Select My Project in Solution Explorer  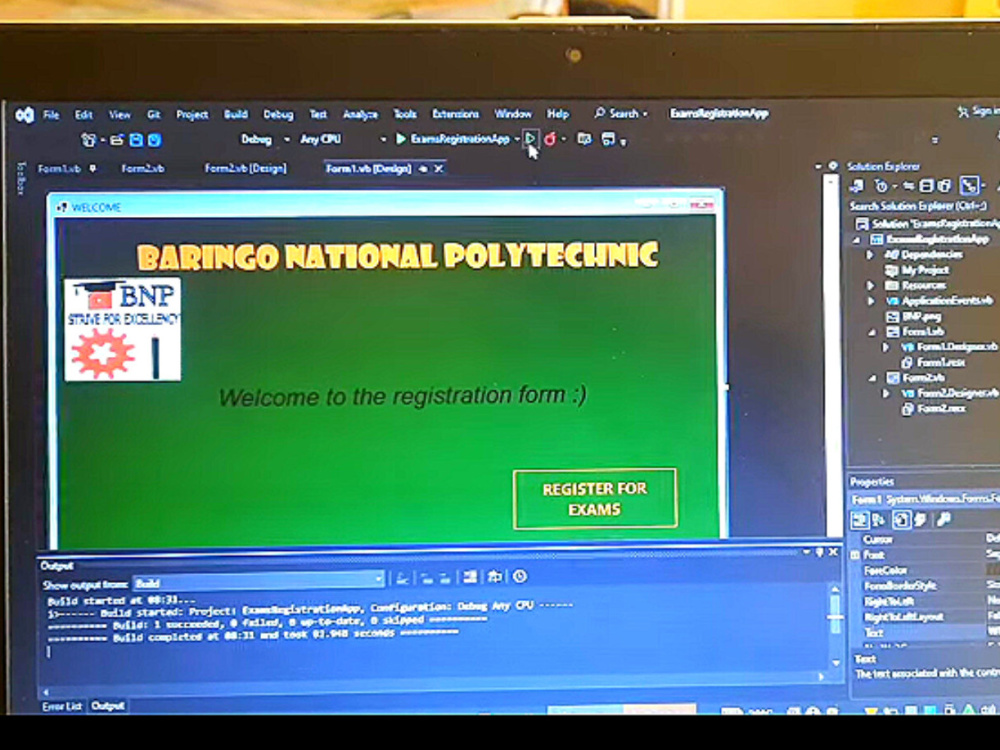tap(925, 270)
